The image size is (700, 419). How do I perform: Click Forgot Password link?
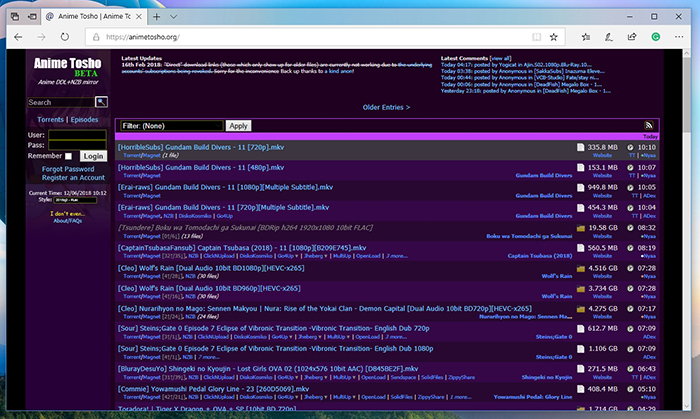[68, 169]
